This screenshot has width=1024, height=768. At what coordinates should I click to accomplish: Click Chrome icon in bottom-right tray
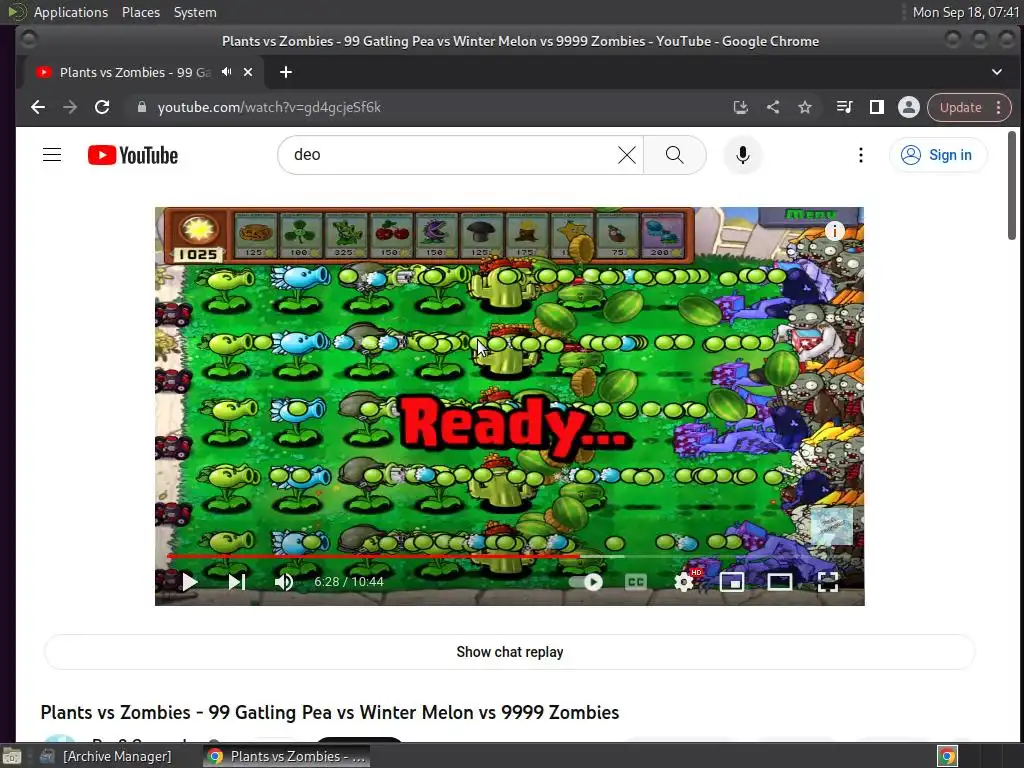tap(947, 756)
